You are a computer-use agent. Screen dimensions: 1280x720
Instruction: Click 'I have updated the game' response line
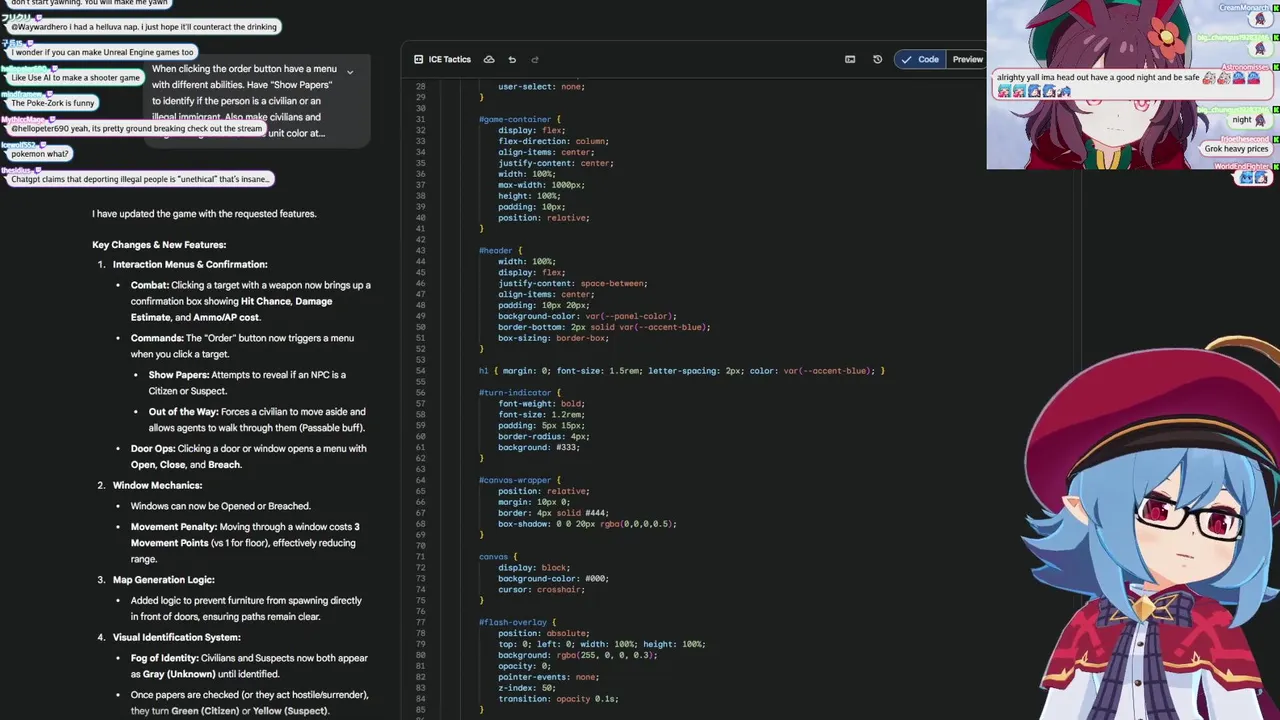coord(204,214)
